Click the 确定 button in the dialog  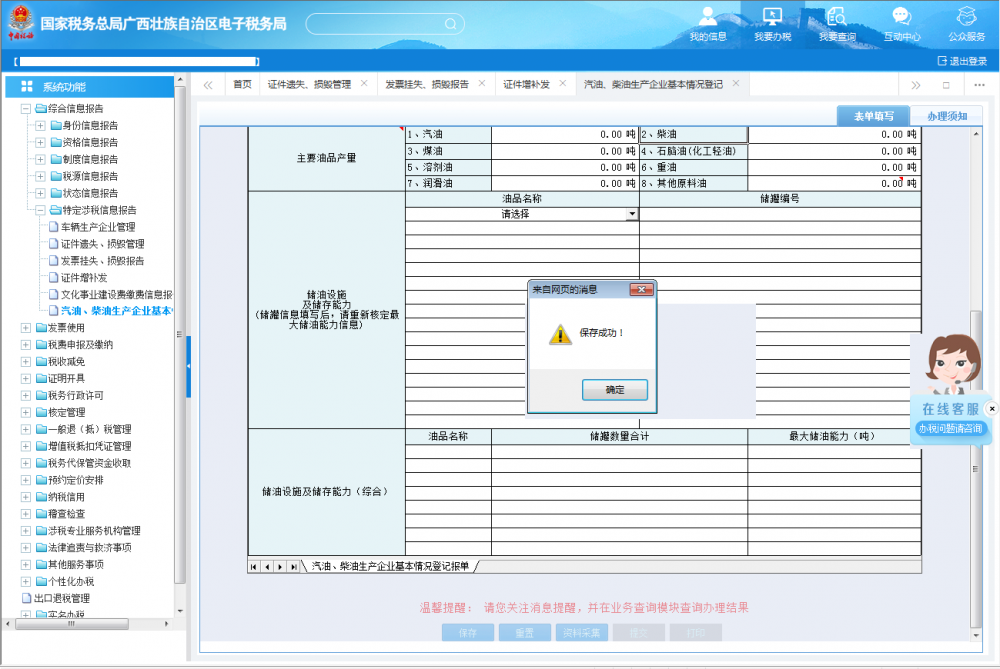tap(614, 389)
